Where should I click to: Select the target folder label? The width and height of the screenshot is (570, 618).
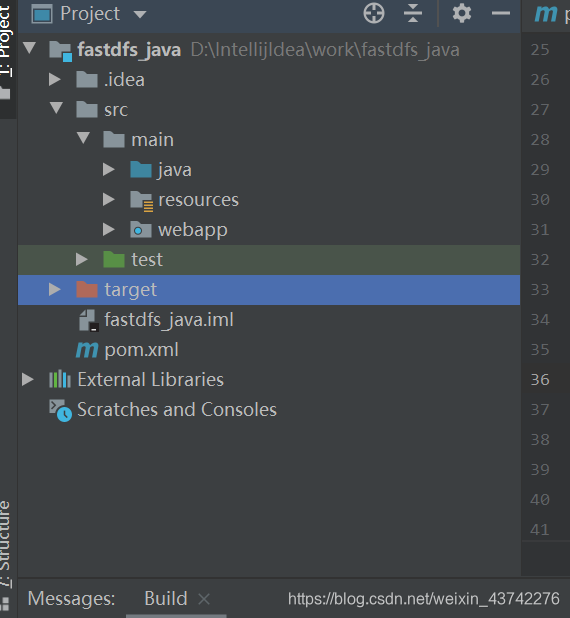tap(130, 290)
